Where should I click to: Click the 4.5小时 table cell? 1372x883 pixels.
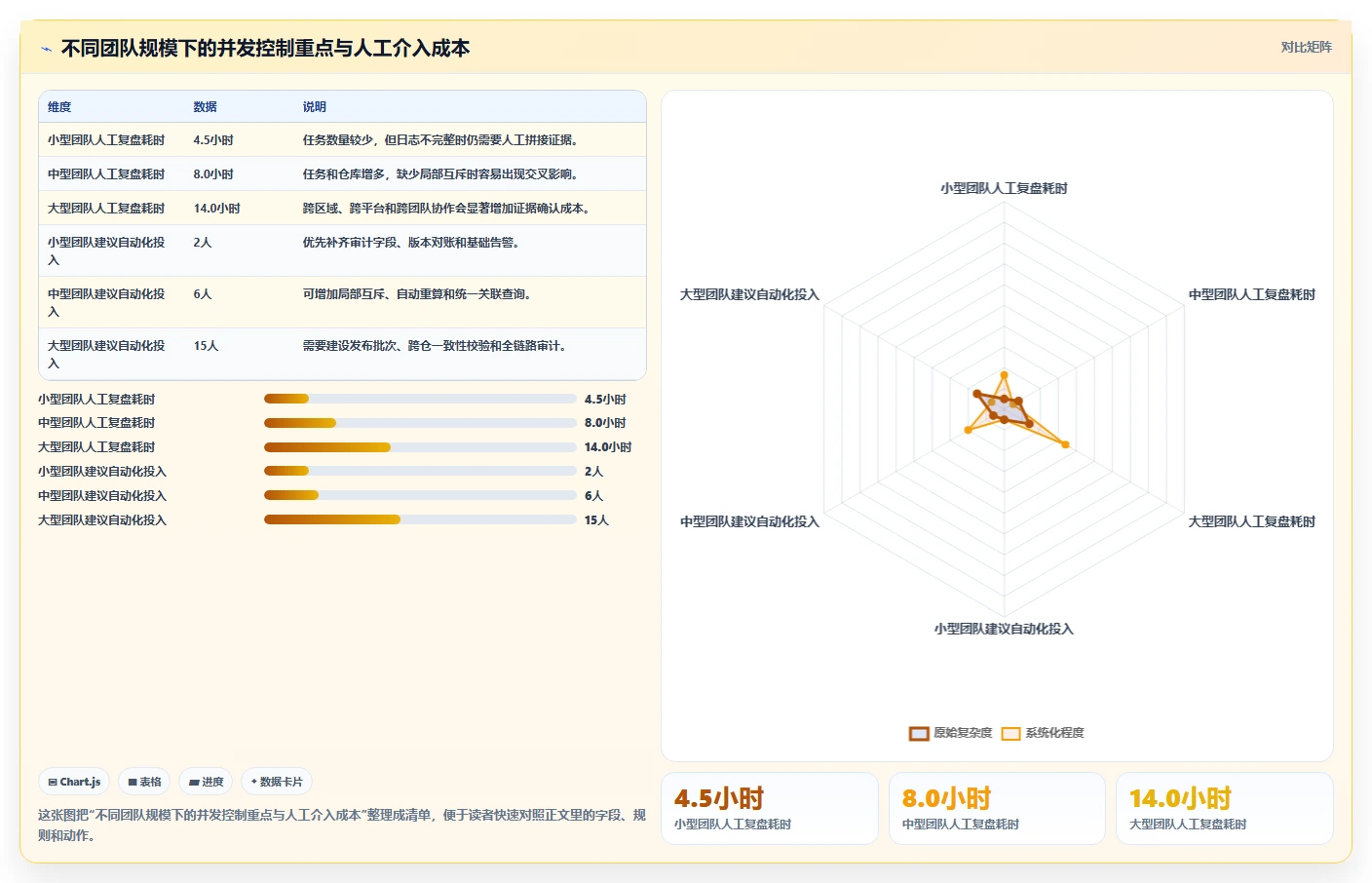[213, 140]
